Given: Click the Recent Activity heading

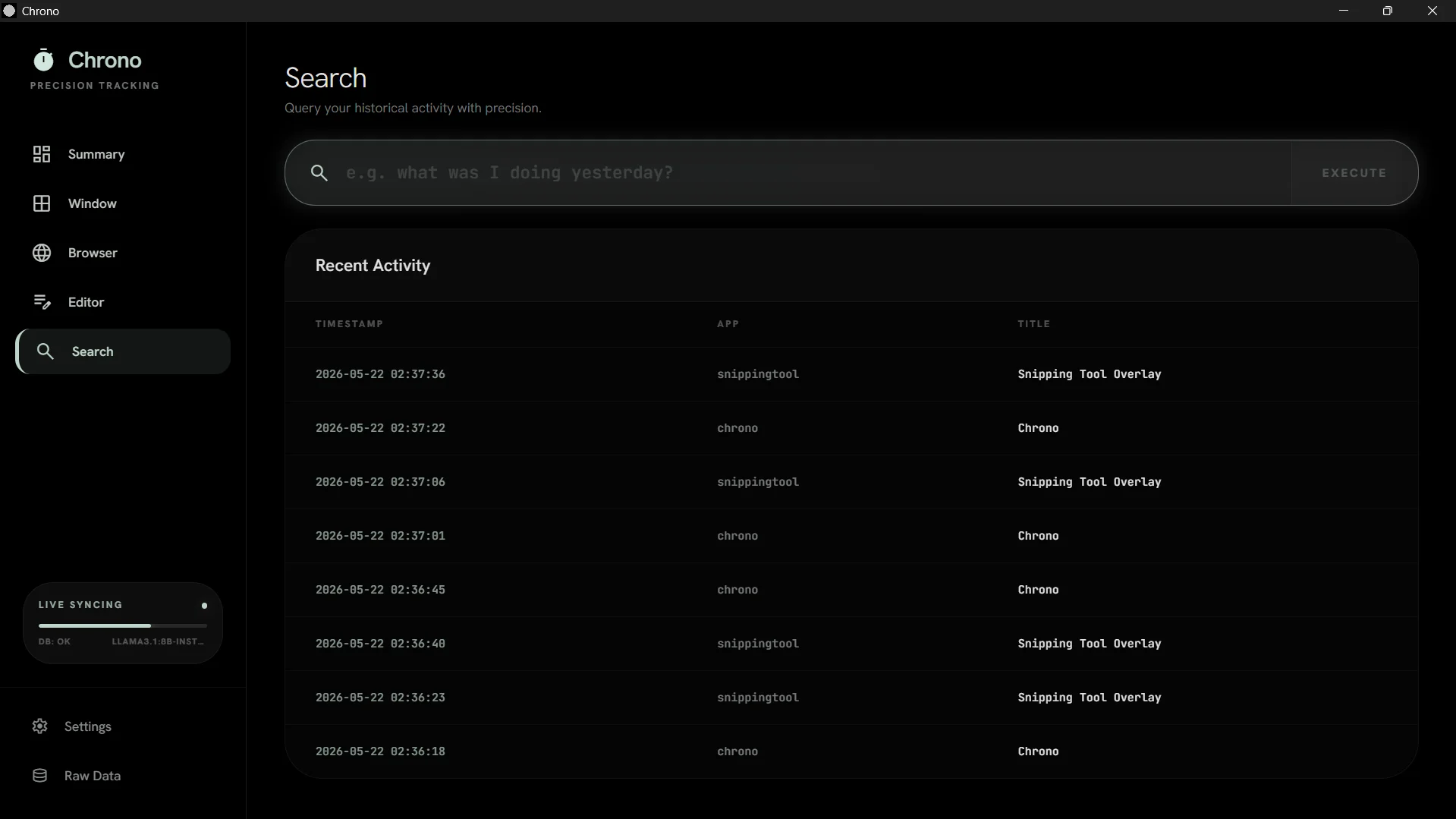Looking at the screenshot, I should coord(373,266).
